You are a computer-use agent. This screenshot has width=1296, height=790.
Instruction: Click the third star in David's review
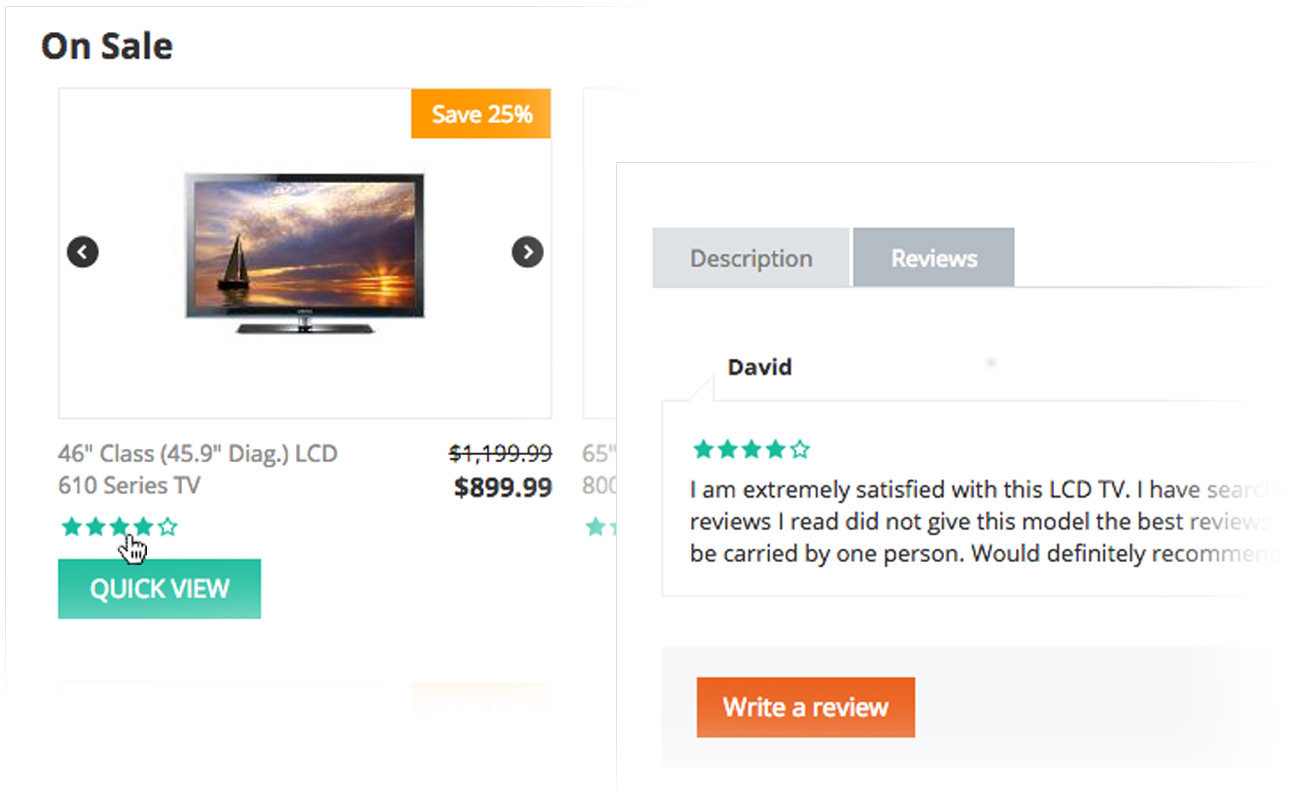(x=751, y=449)
